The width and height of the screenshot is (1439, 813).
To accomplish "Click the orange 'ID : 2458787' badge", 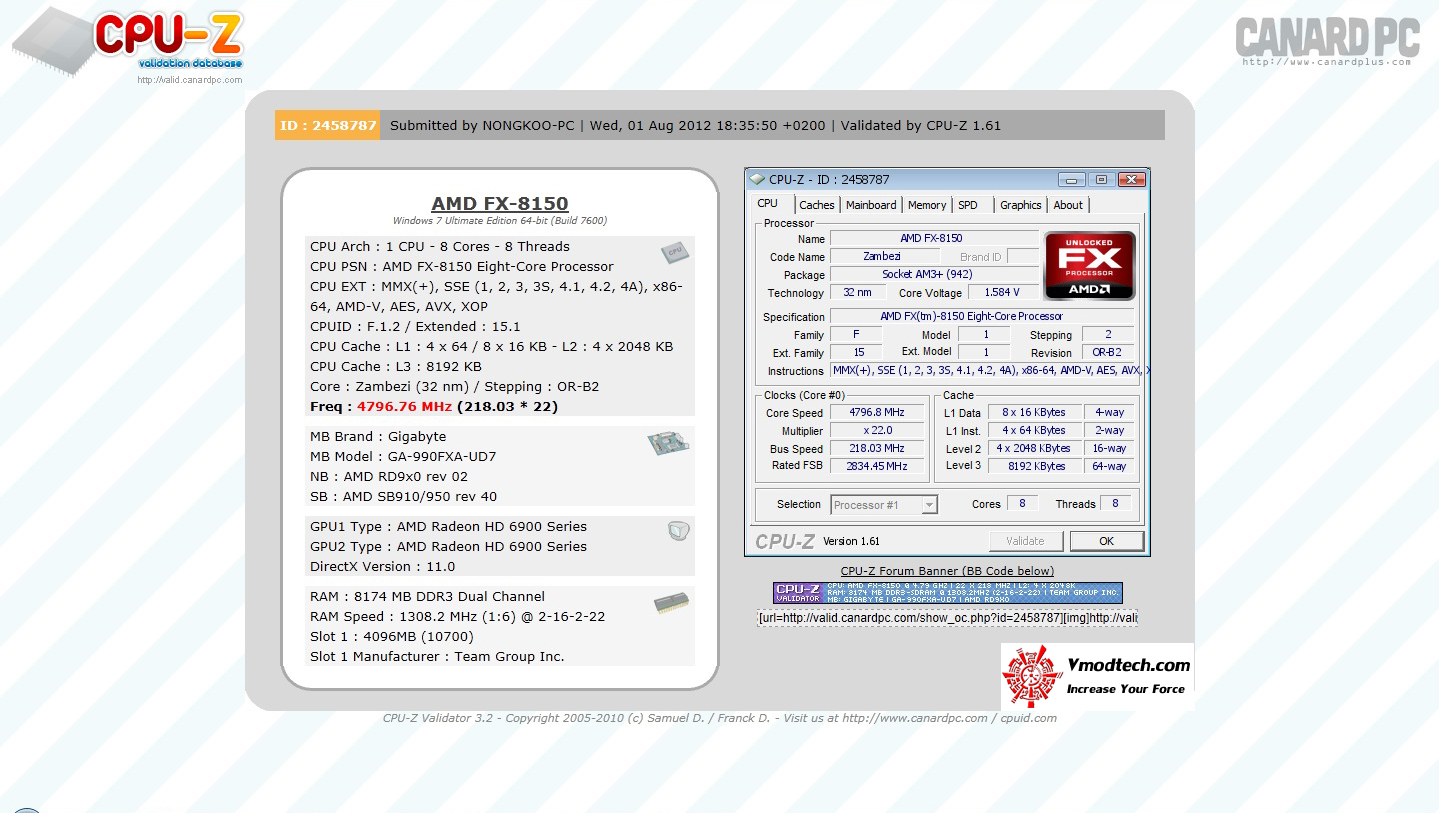I will click(x=328, y=125).
